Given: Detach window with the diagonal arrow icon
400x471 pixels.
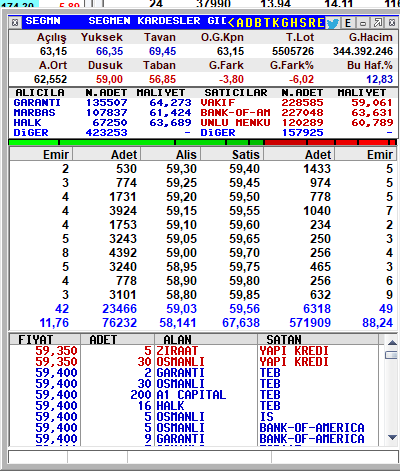Looking at the screenshot, I should (x=377, y=23).
